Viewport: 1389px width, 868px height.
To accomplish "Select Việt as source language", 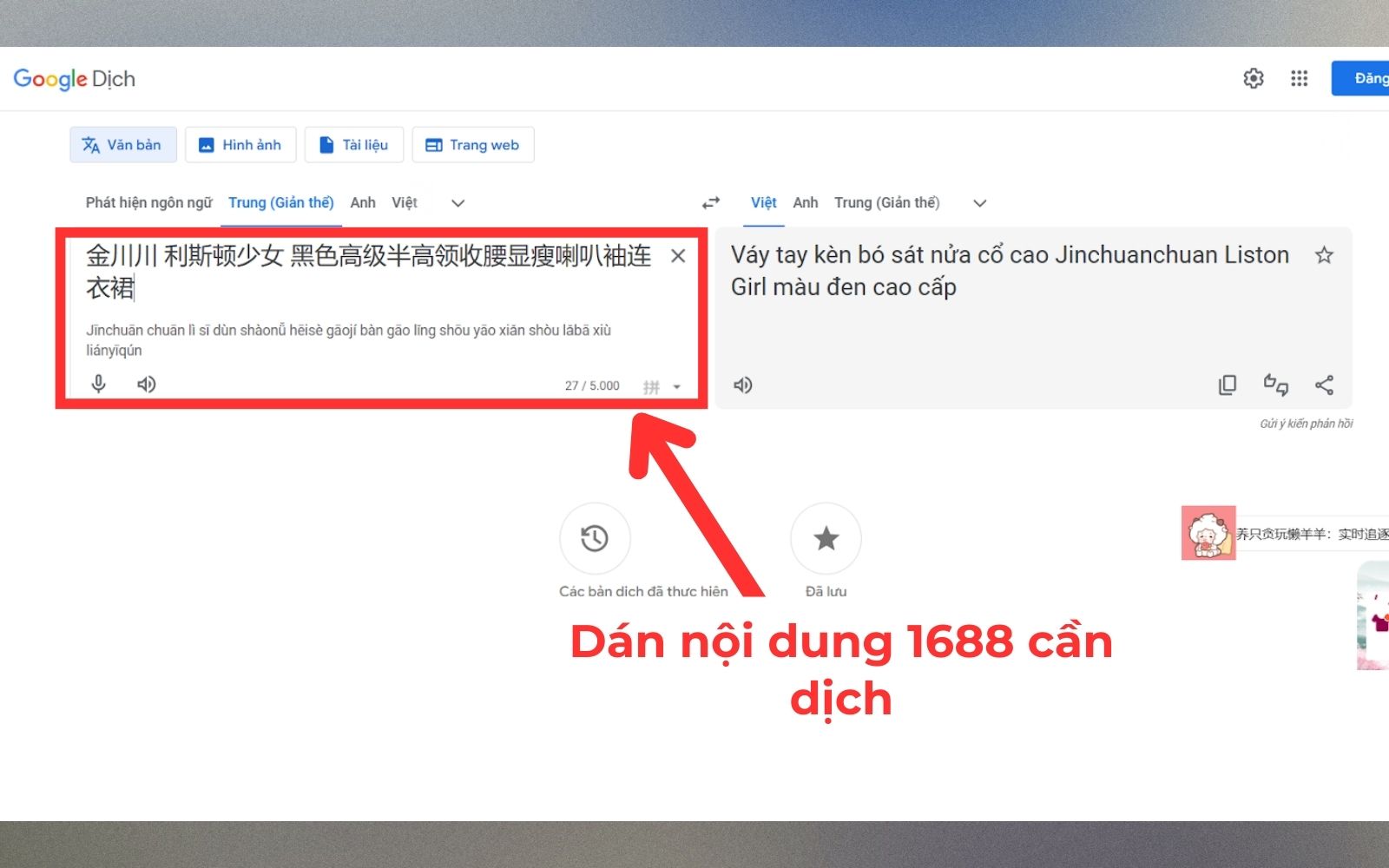I will point(405,202).
